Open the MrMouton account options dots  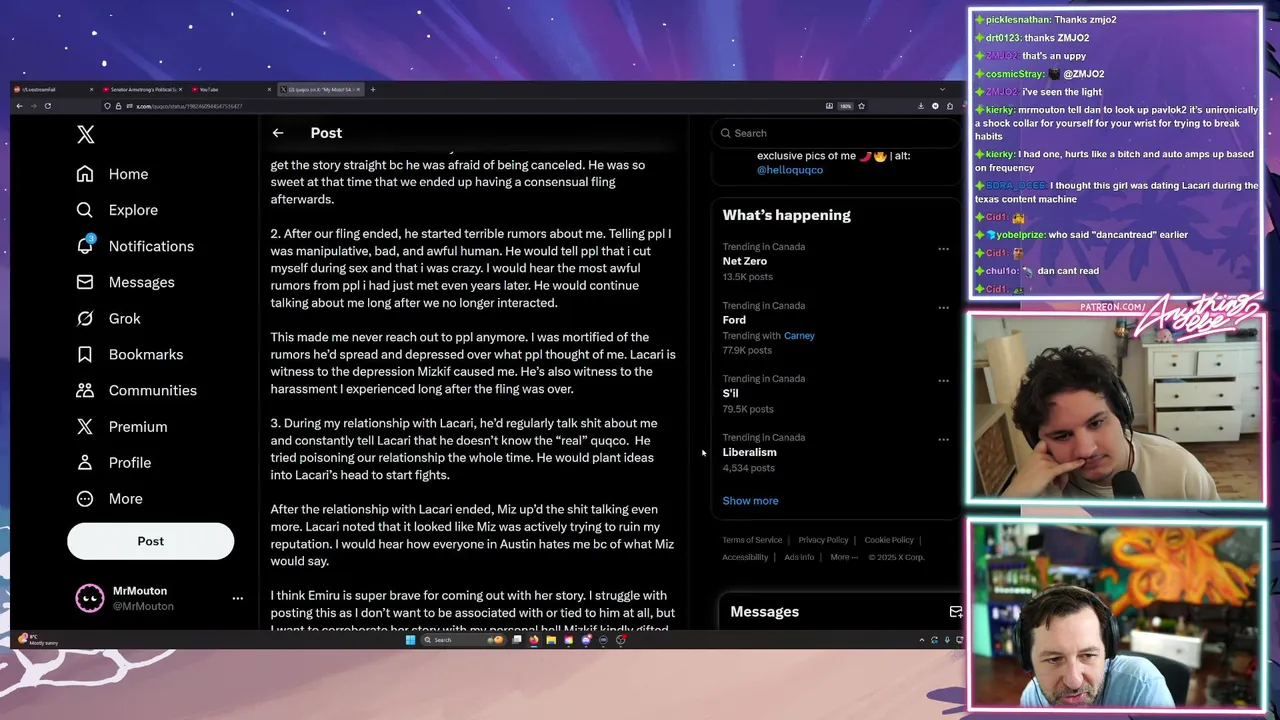237,598
